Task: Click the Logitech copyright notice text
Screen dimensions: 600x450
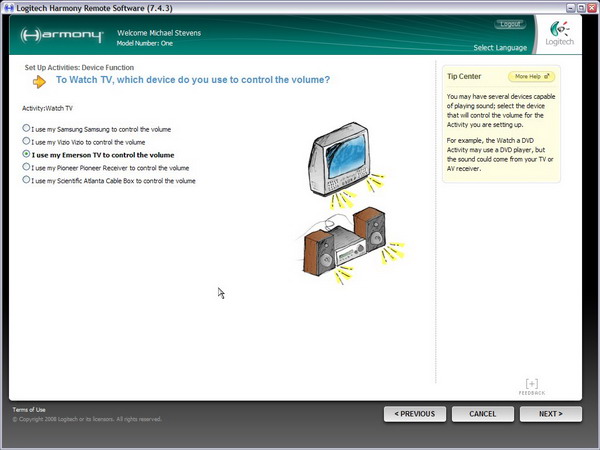Action: (87, 419)
